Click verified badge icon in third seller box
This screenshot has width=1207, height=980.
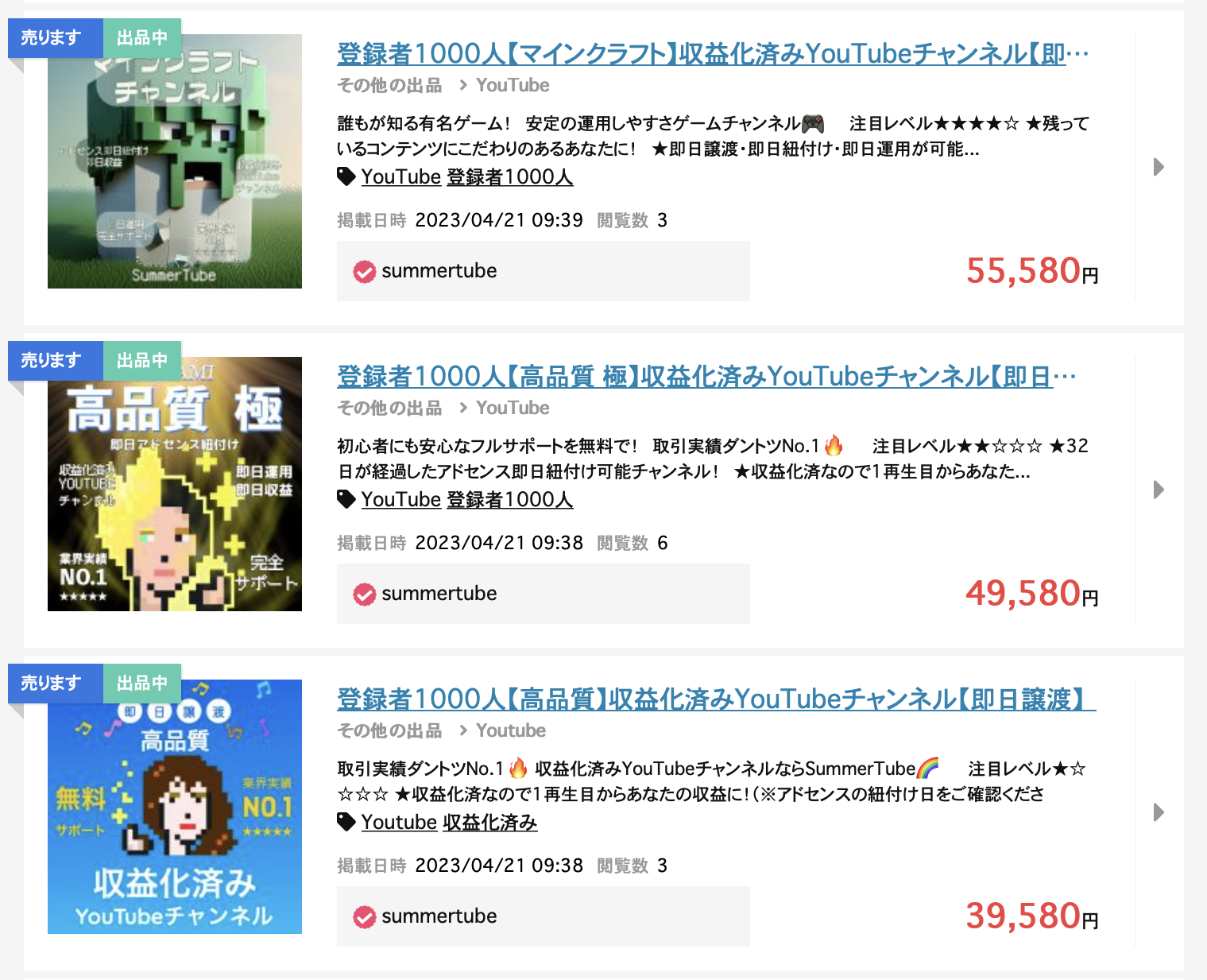click(x=365, y=917)
